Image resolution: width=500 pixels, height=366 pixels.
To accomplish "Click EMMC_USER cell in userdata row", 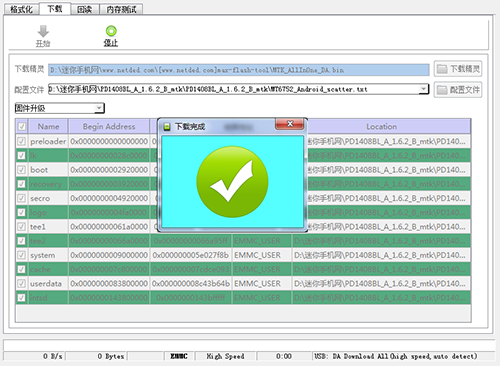I will coord(262,283).
